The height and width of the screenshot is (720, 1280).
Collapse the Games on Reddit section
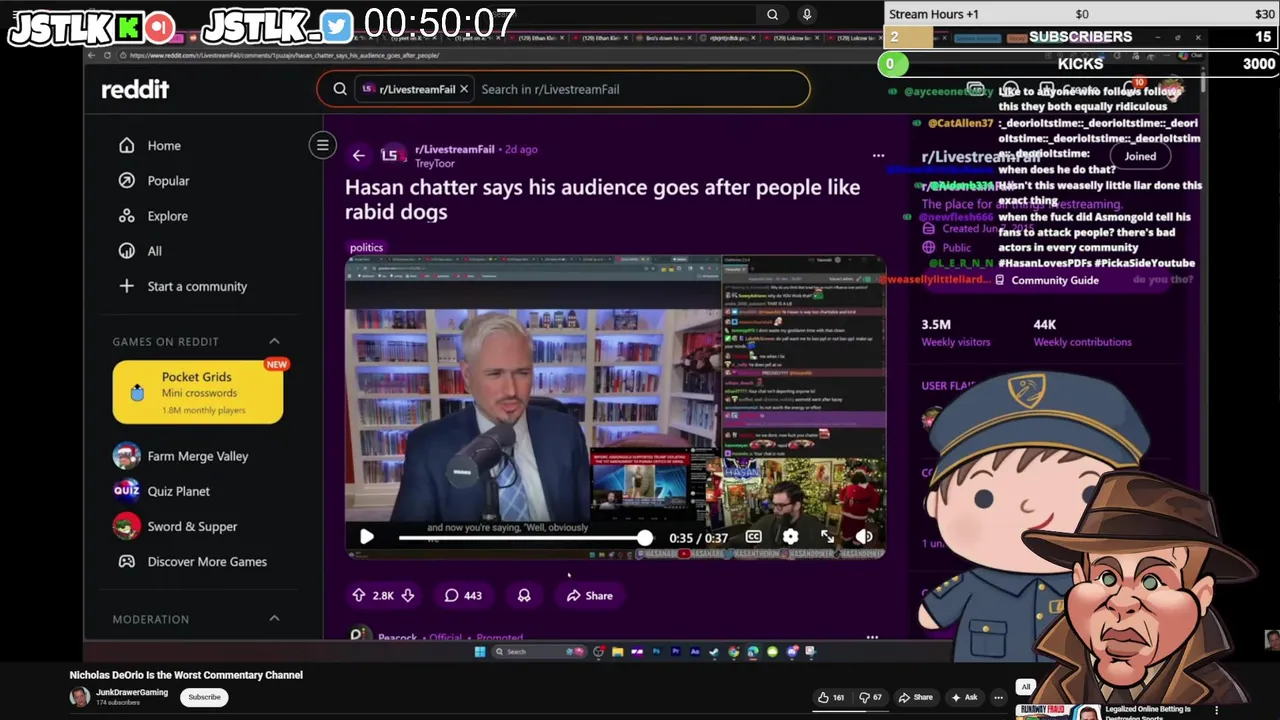274,341
